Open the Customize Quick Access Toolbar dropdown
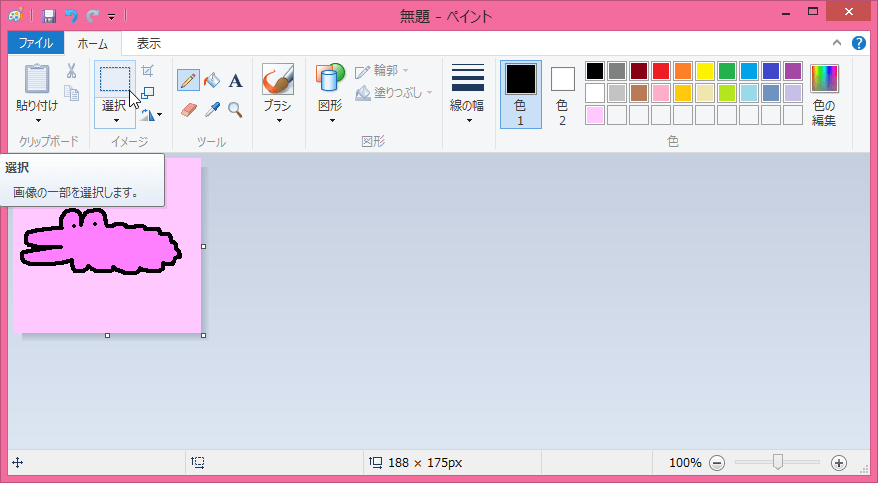This screenshot has width=878, height=483. pyautogui.click(x=111, y=17)
